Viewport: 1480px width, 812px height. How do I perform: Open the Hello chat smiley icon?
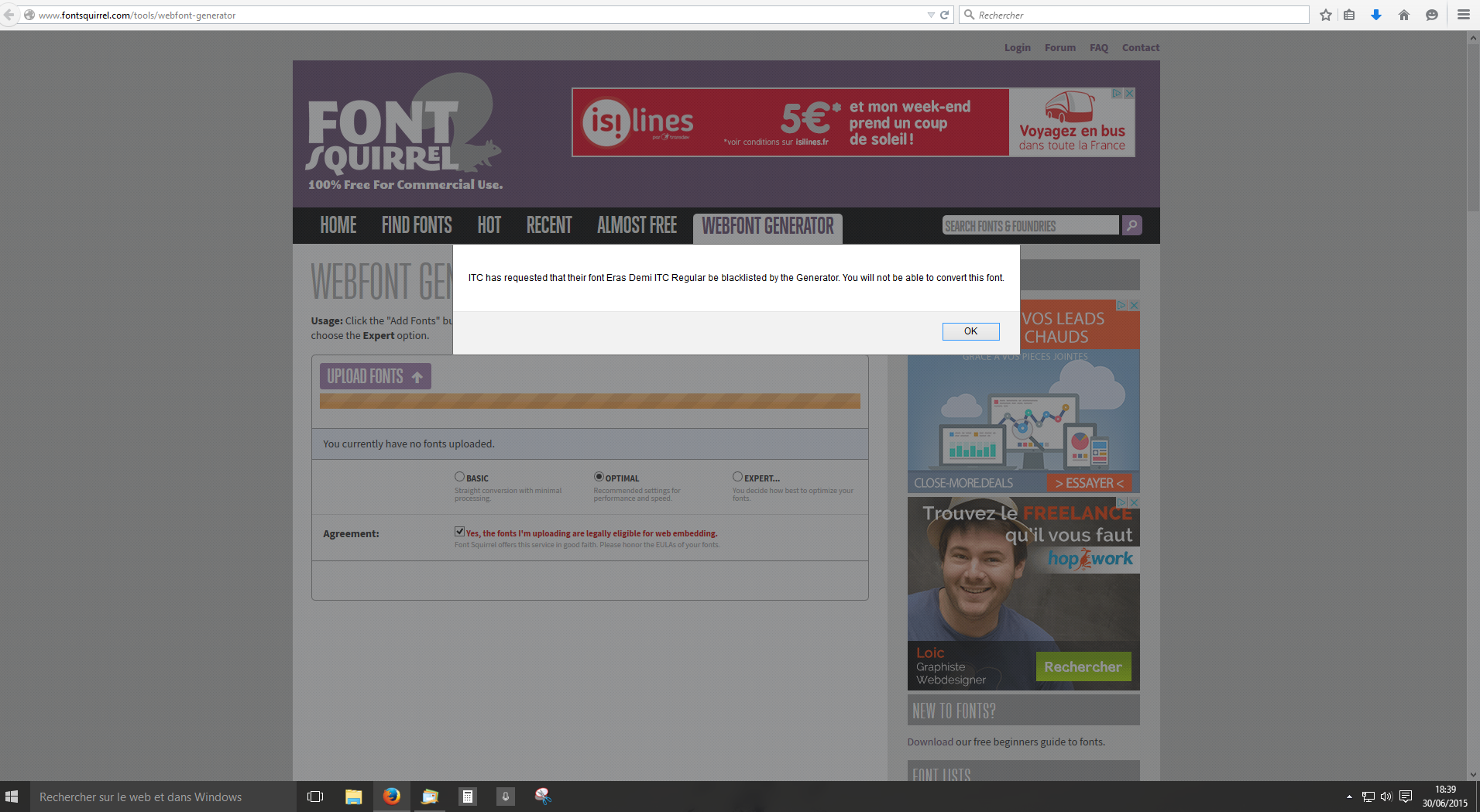[x=1432, y=15]
